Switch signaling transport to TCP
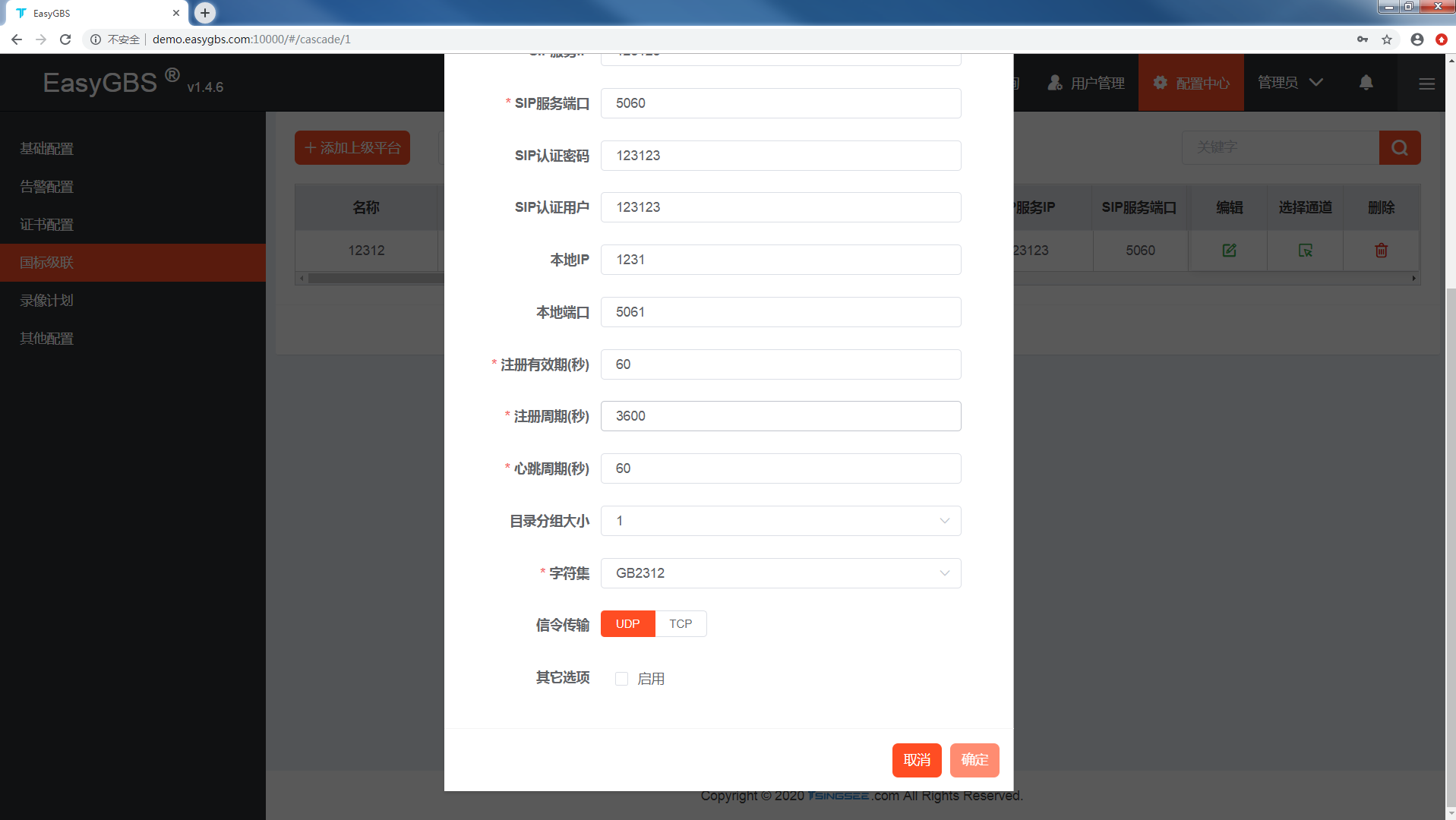Image resolution: width=1456 pixels, height=820 pixels. 680,623
